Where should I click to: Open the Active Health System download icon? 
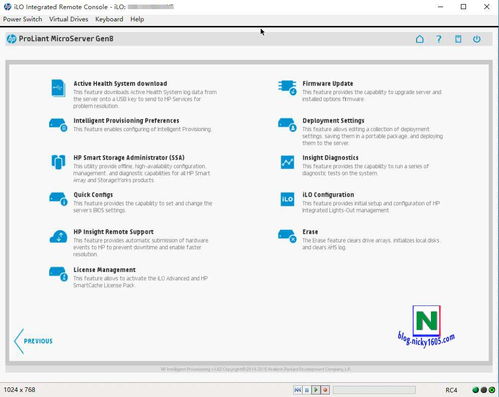point(58,88)
